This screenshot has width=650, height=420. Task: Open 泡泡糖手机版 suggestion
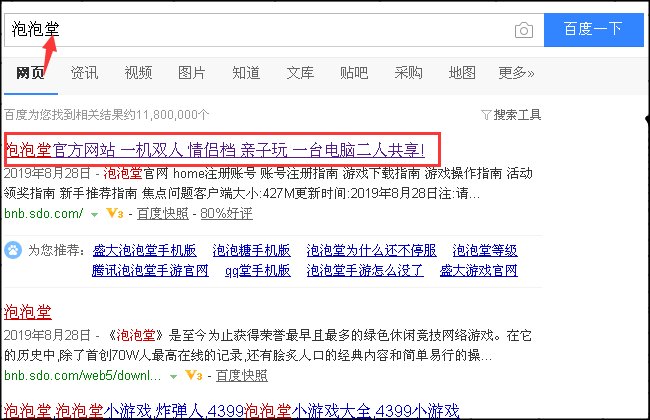(x=252, y=250)
